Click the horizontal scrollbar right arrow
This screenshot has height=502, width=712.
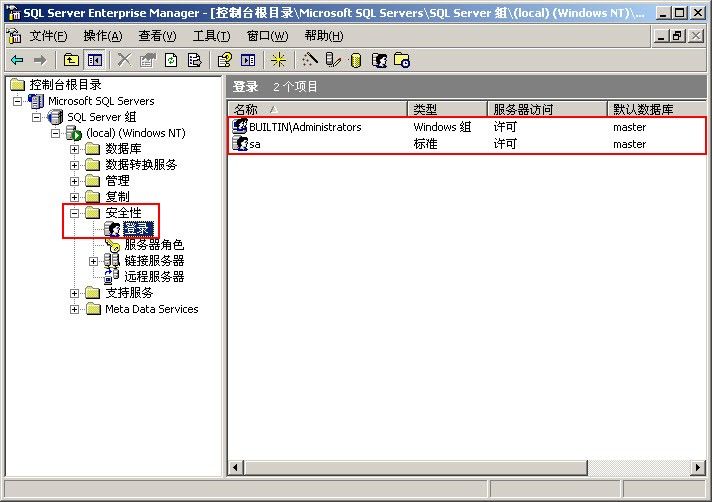tap(697, 468)
